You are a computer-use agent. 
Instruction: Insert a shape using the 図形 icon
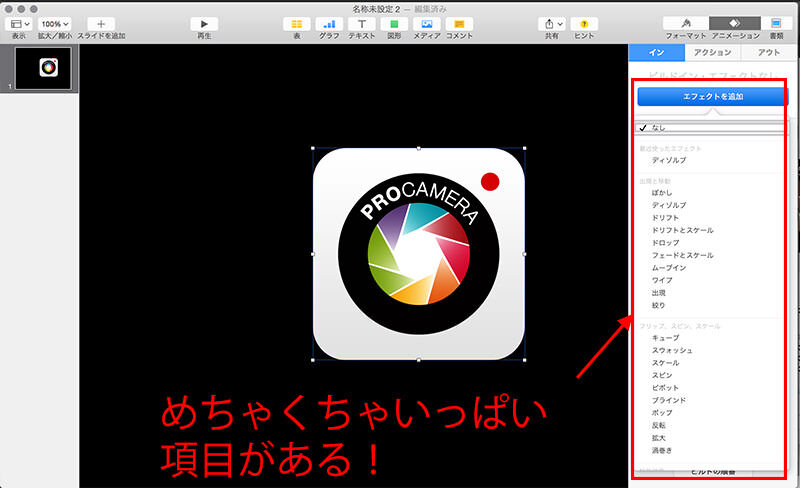(394, 24)
